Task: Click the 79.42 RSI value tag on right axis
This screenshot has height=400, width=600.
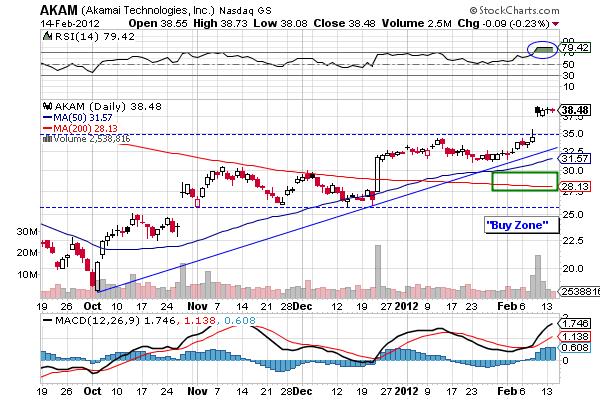Action: coord(575,48)
